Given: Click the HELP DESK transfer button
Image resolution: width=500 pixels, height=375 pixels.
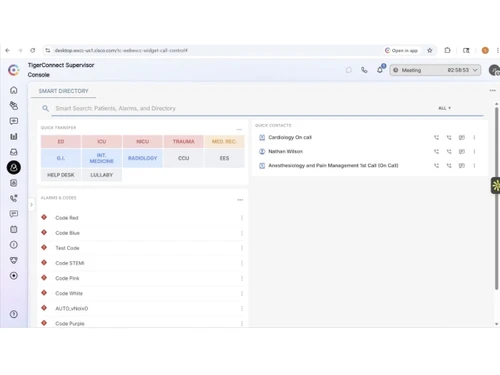Looking at the screenshot, I should point(61,175).
